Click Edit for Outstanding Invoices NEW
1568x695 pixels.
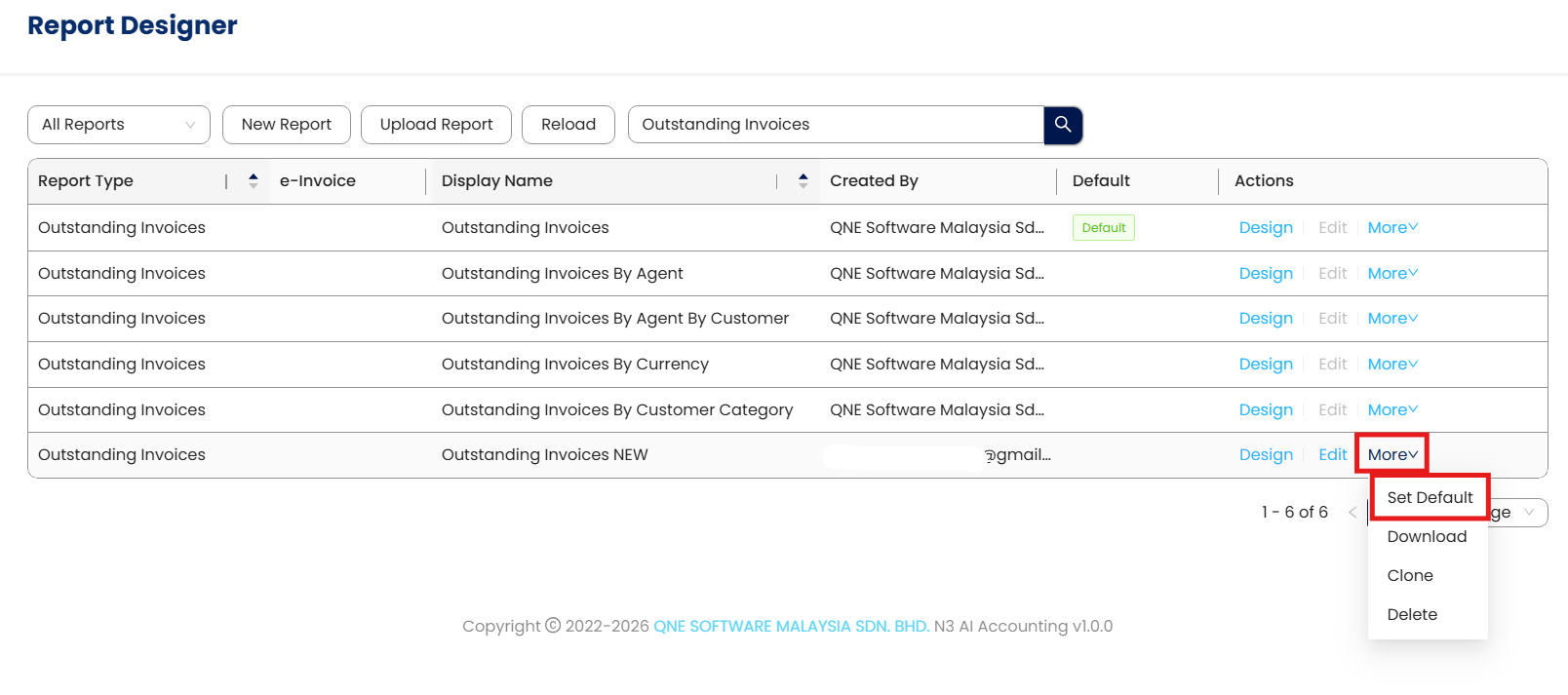pos(1332,455)
